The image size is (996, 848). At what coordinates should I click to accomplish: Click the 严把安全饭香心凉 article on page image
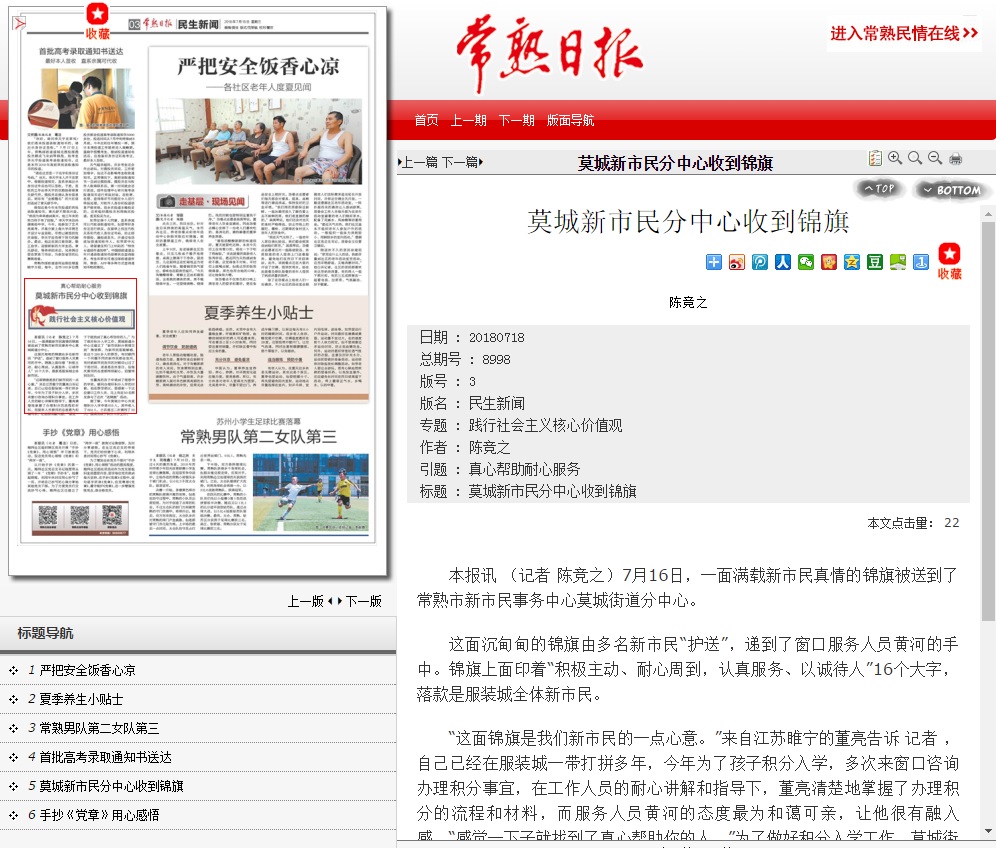259,170
